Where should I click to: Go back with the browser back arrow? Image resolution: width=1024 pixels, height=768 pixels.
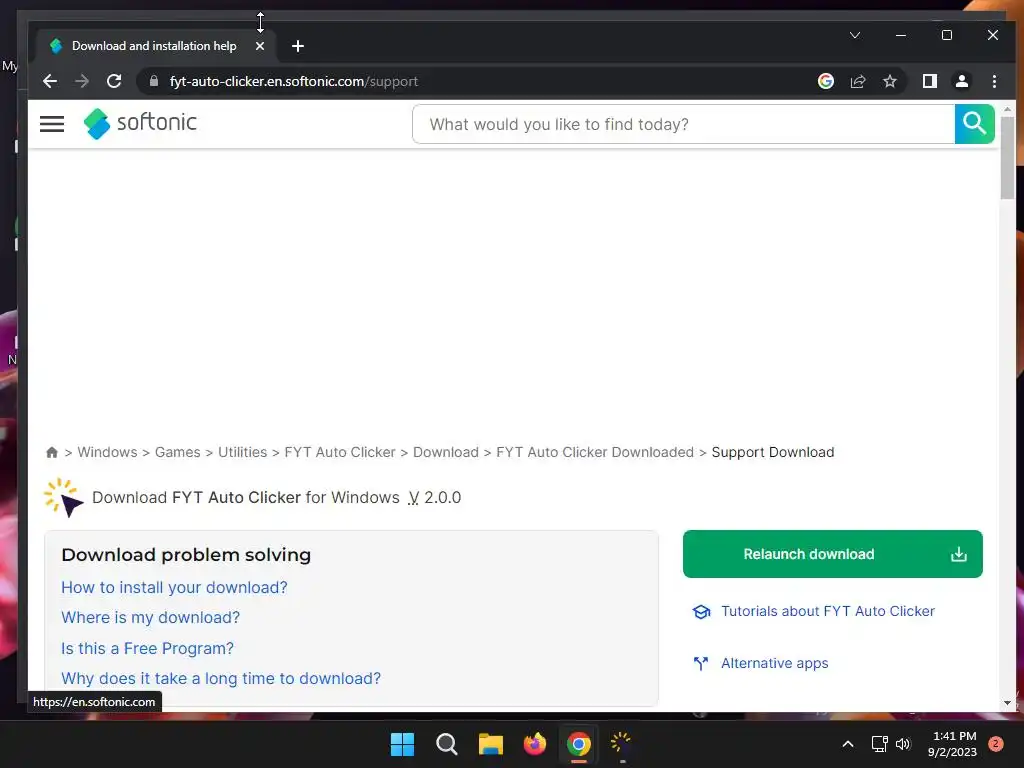(x=50, y=81)
